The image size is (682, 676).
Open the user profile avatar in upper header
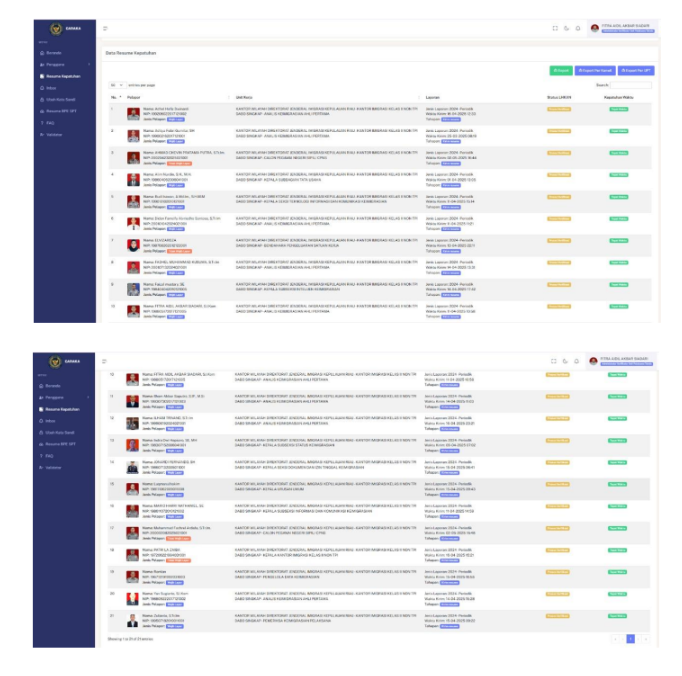[595, 28]
